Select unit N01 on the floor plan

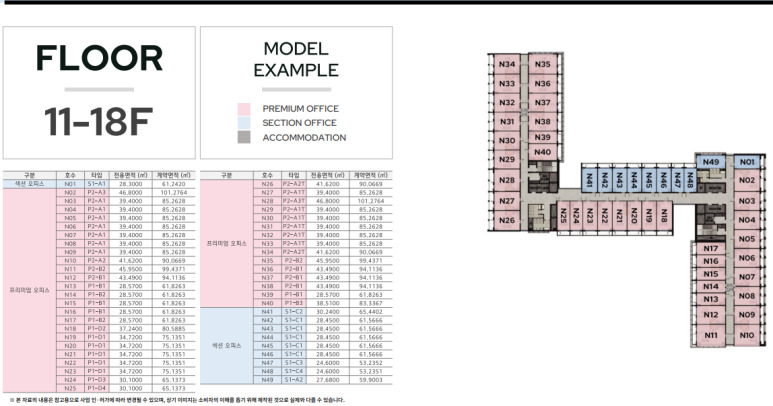747,162
